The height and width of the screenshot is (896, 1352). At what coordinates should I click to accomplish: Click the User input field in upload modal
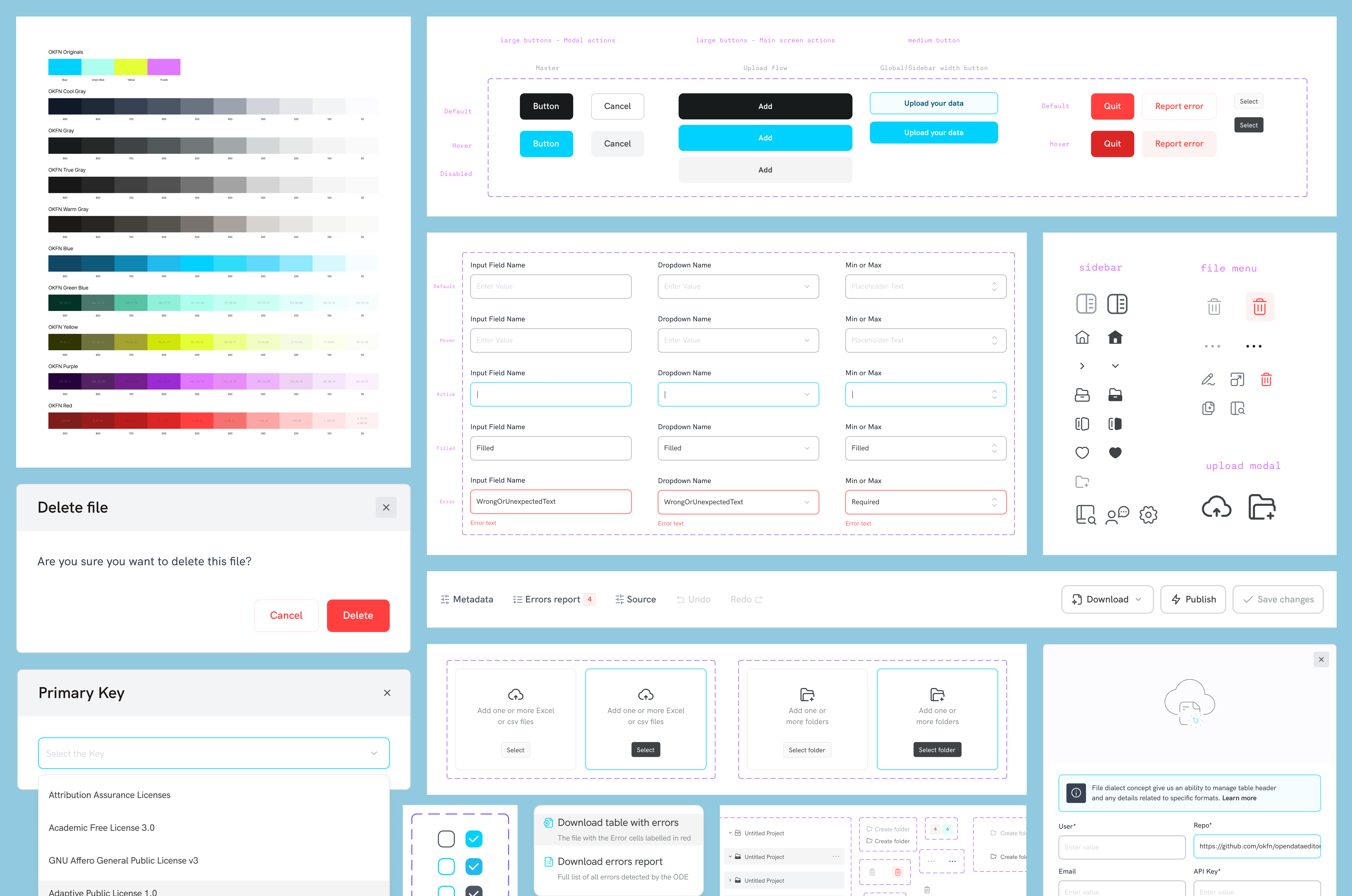pos(1122,847)
